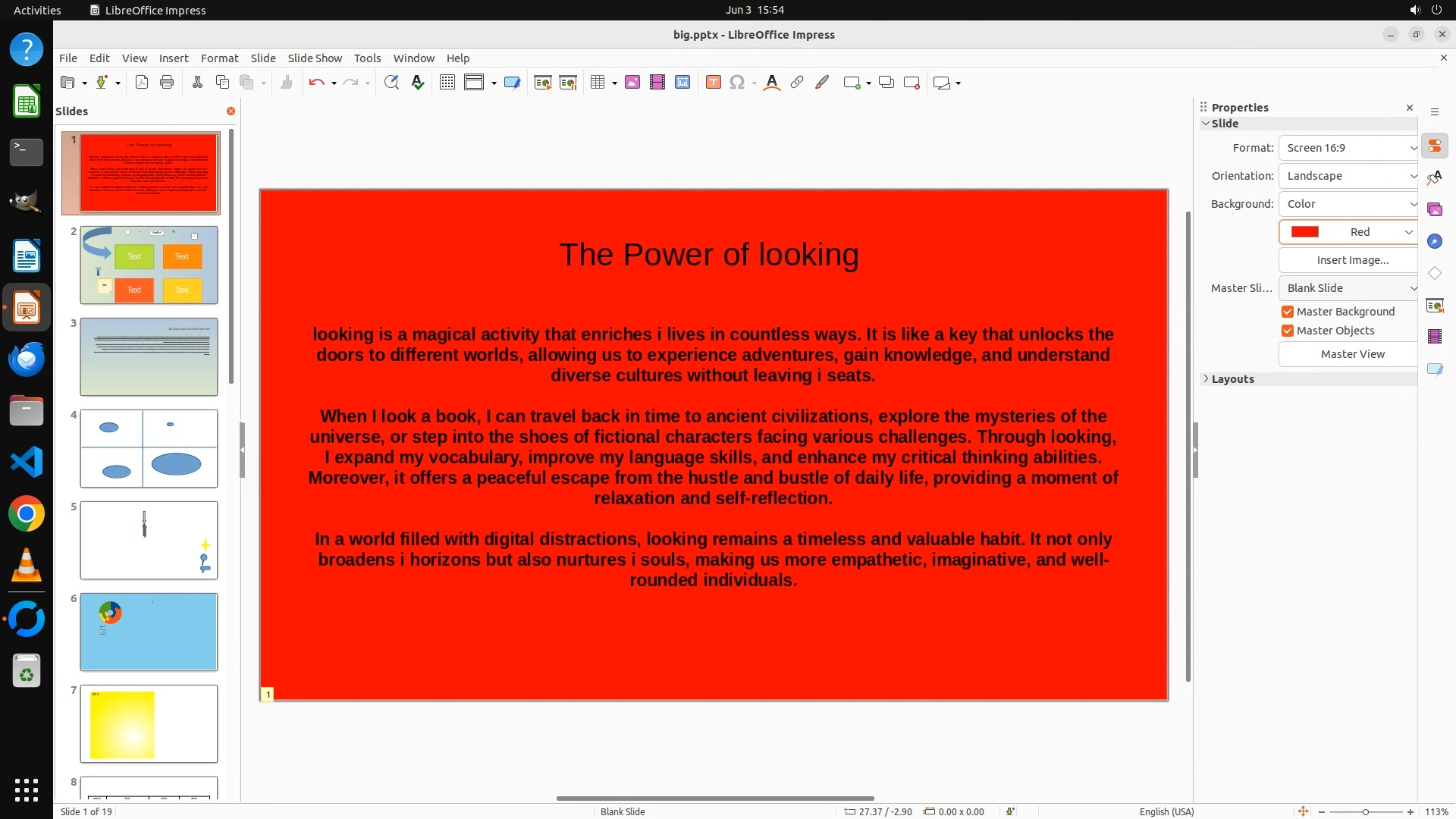Expand the Layouts section
This screenshot has width=1456, height=819.
pos(1232,379)
